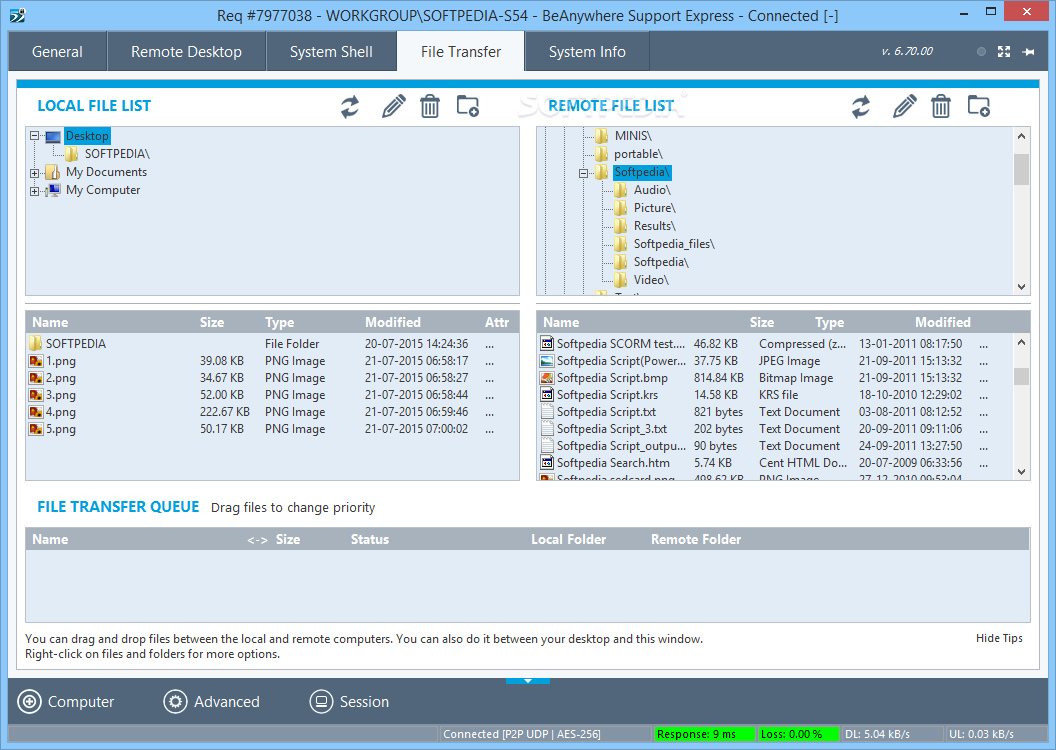Refresh the local file list
Screen dimensions: 1056x750
click(350, 106)
